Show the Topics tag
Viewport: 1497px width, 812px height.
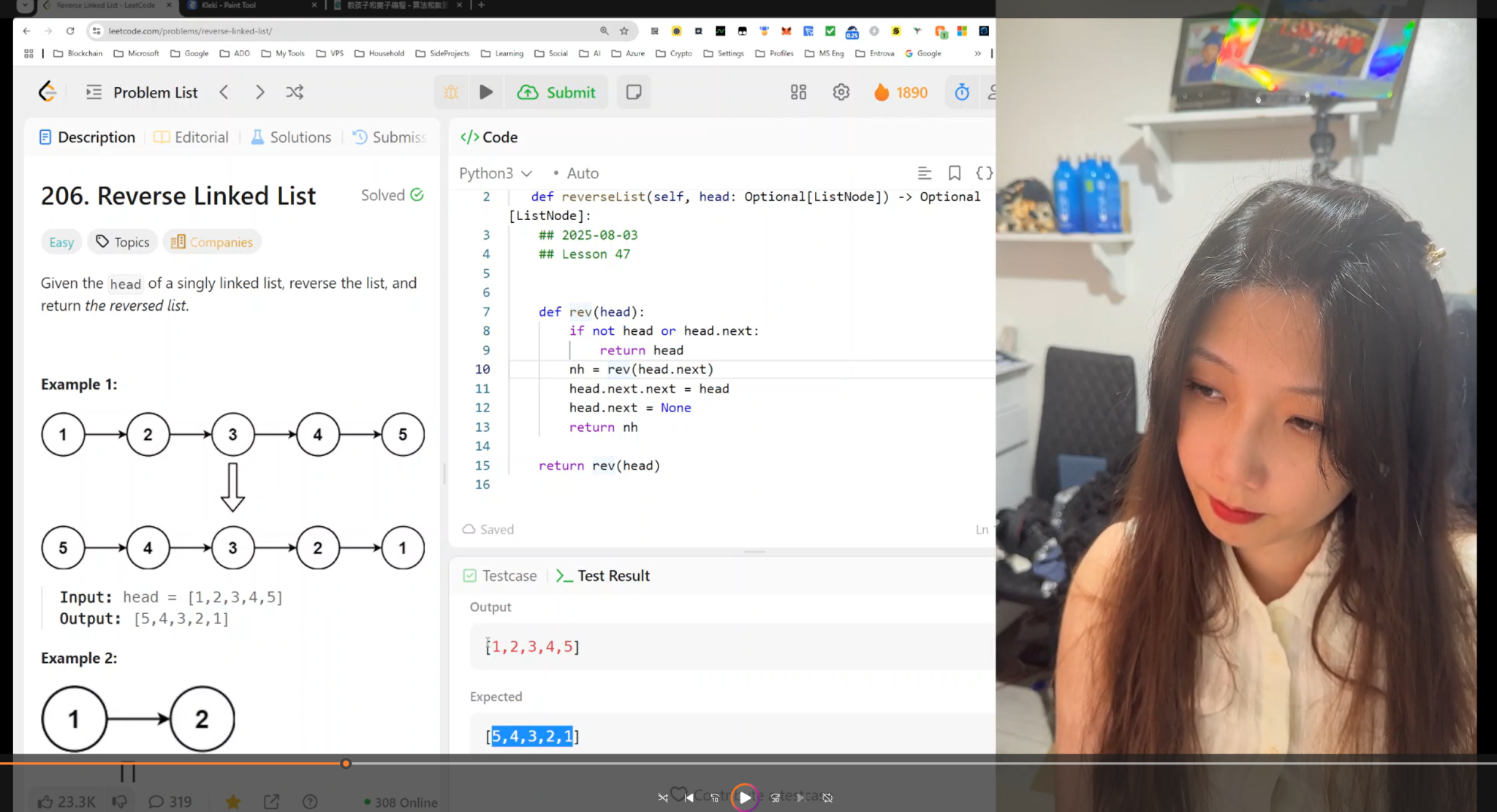coord(123,242)
